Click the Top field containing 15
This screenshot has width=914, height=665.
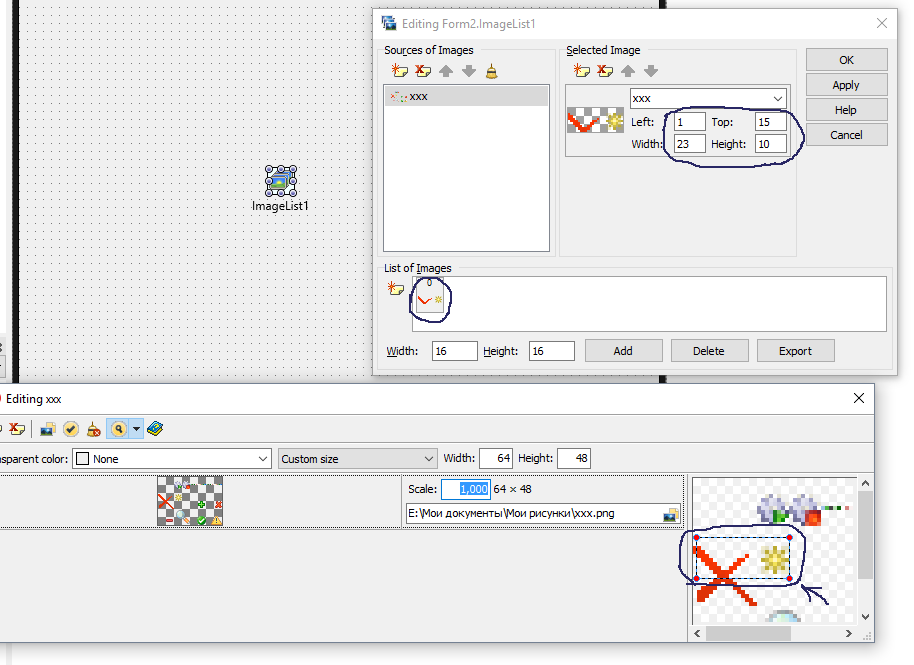pyautogui.click(x=771, y=122)
